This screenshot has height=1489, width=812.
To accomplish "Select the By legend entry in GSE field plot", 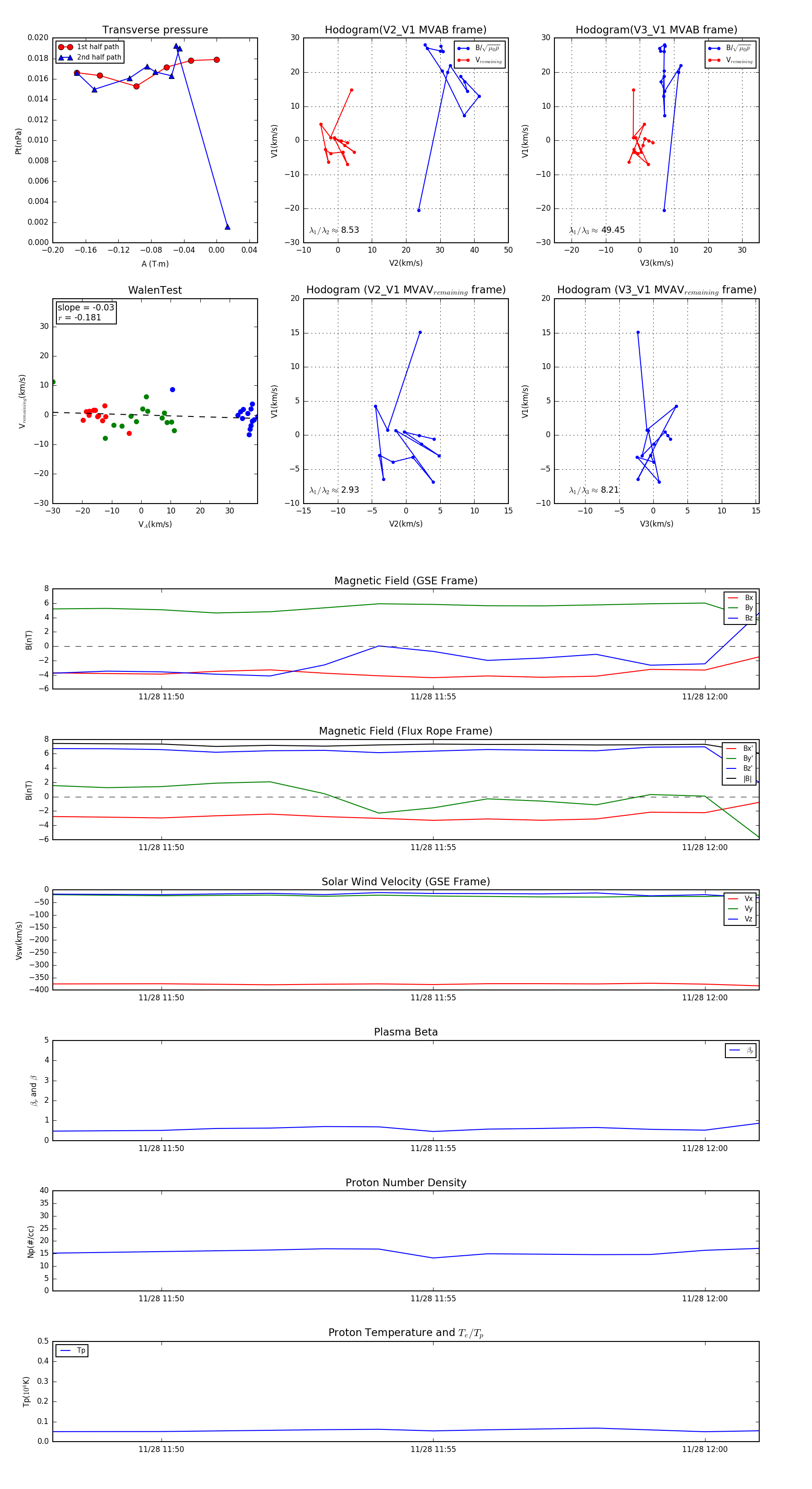I will [740, 607].
